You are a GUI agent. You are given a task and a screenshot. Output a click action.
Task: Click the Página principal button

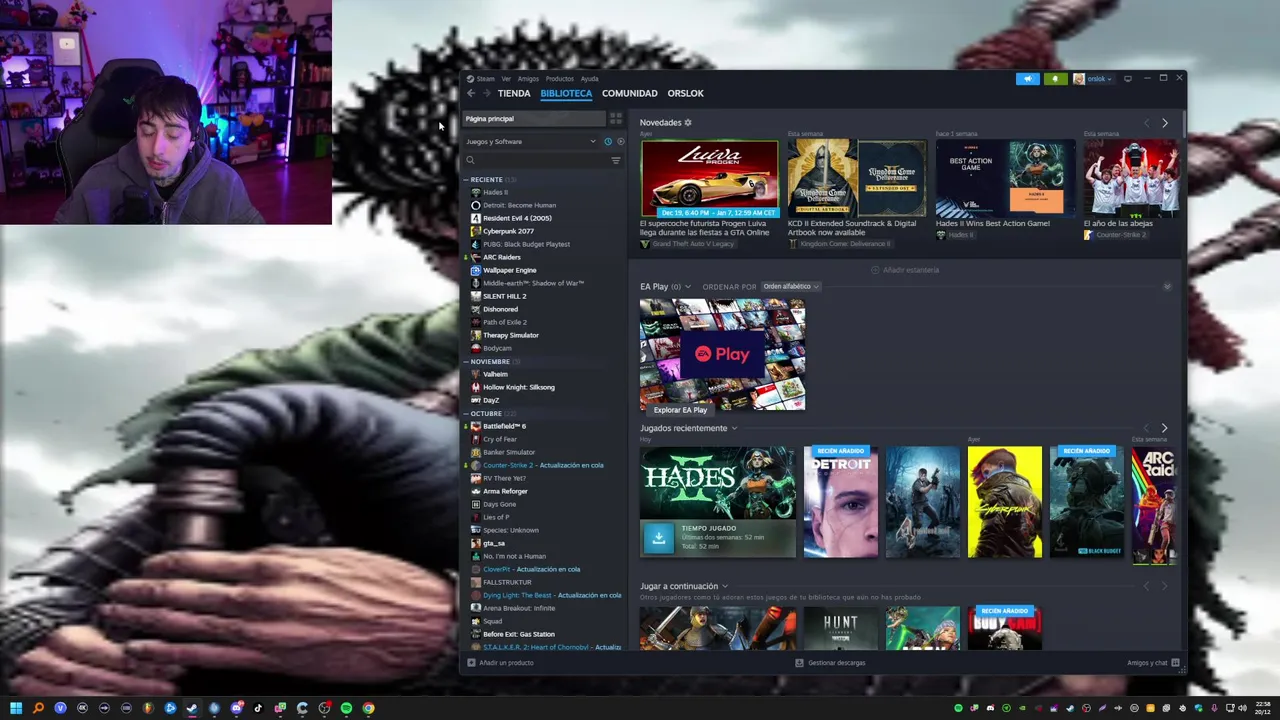(x=534, y=118)
